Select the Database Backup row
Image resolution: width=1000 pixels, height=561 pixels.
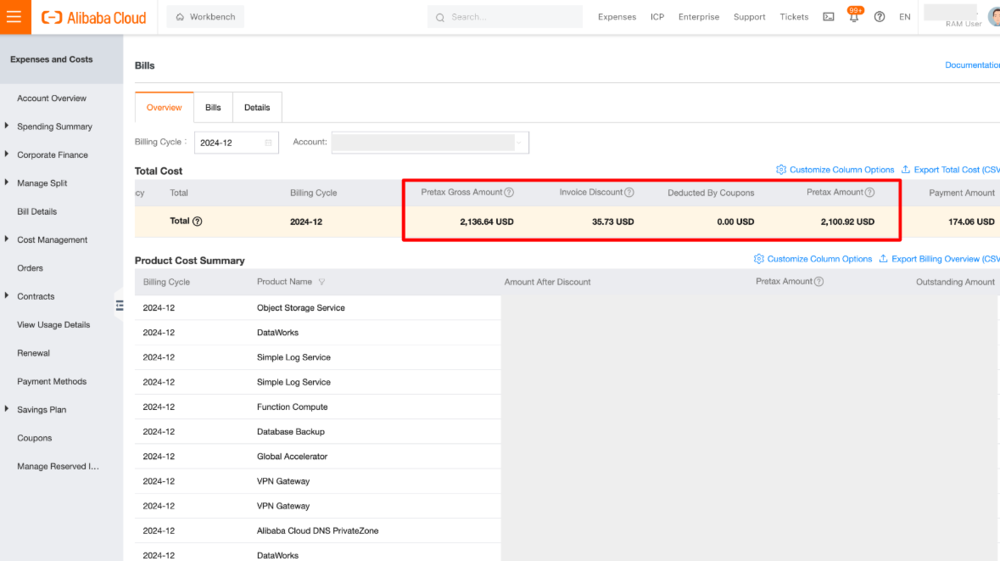point(318,432)
